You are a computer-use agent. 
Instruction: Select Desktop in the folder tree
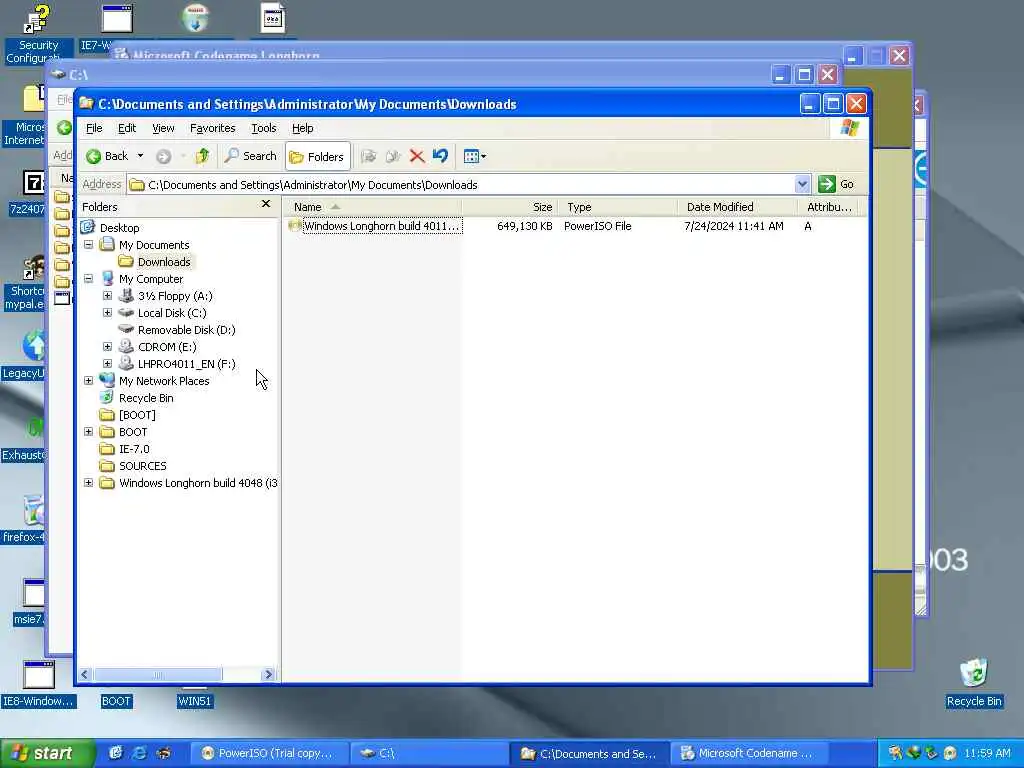click(119, 228)
